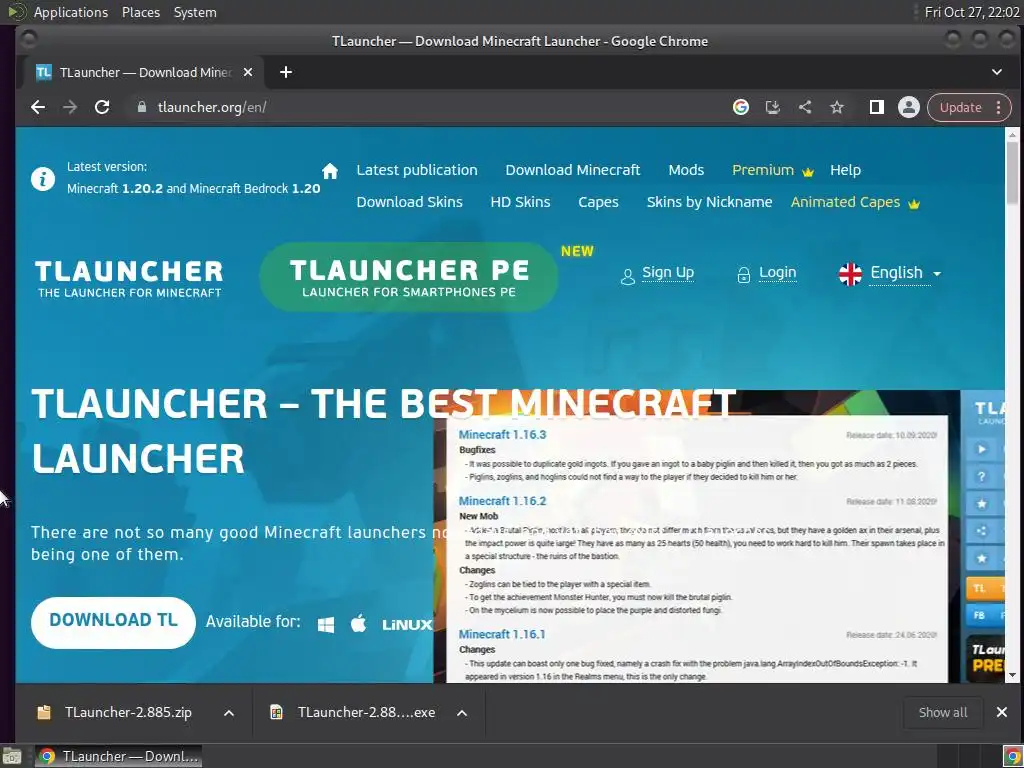
Task: Click the Google icon in address bar
Action: 741,107
